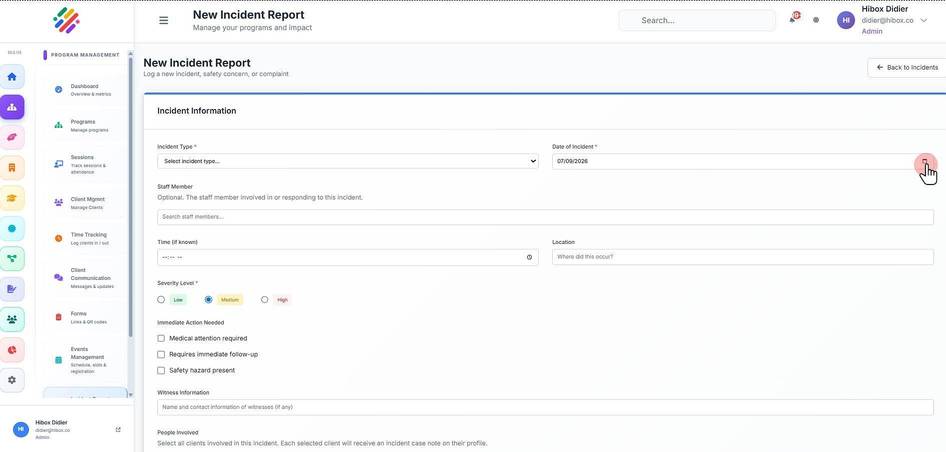Image resolution: width=946 pixels, height=452 pixels.
Task: Open Client Communication menu item
Action: click(86, 278)
